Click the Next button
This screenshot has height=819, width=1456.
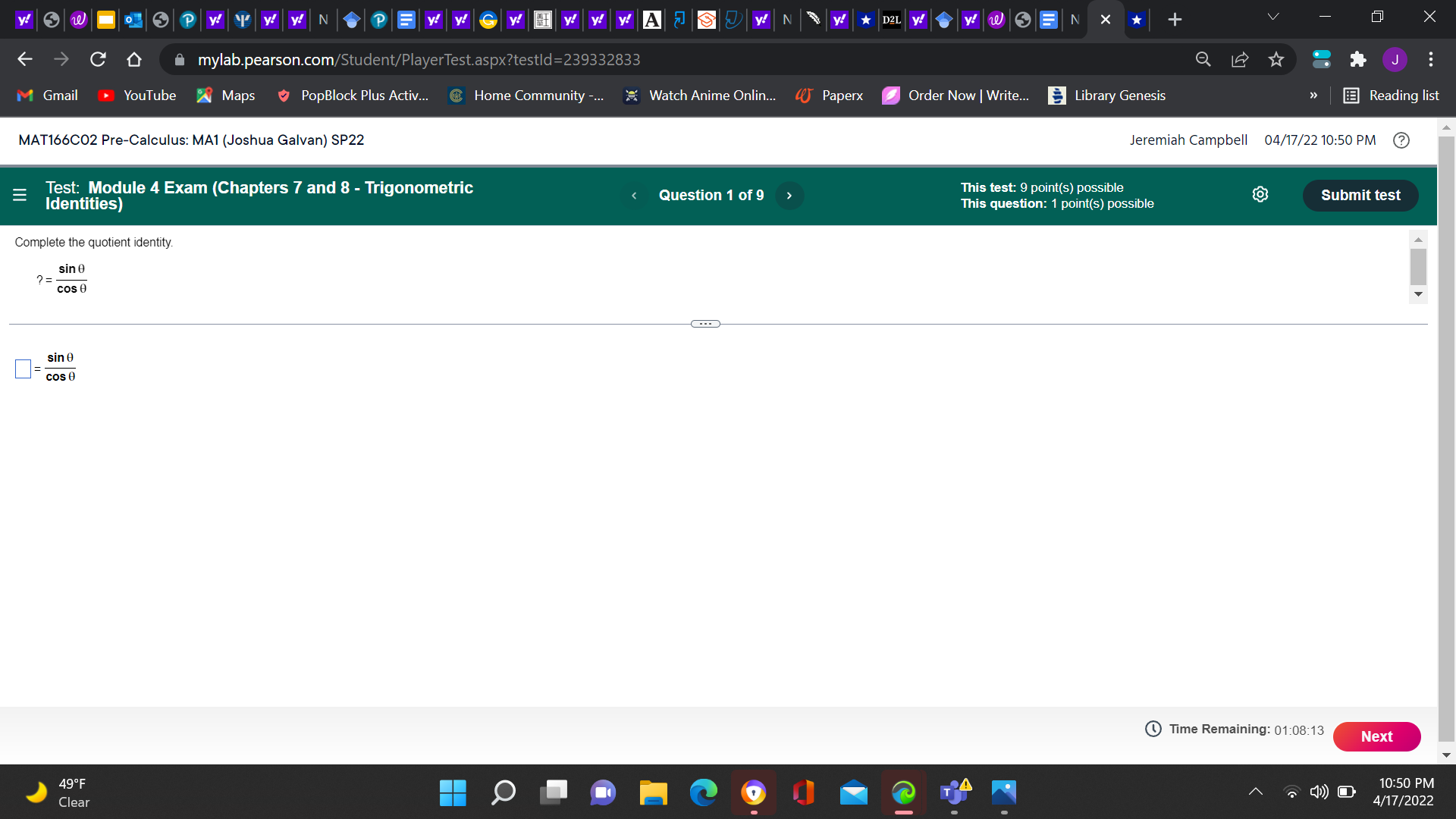1376,736
